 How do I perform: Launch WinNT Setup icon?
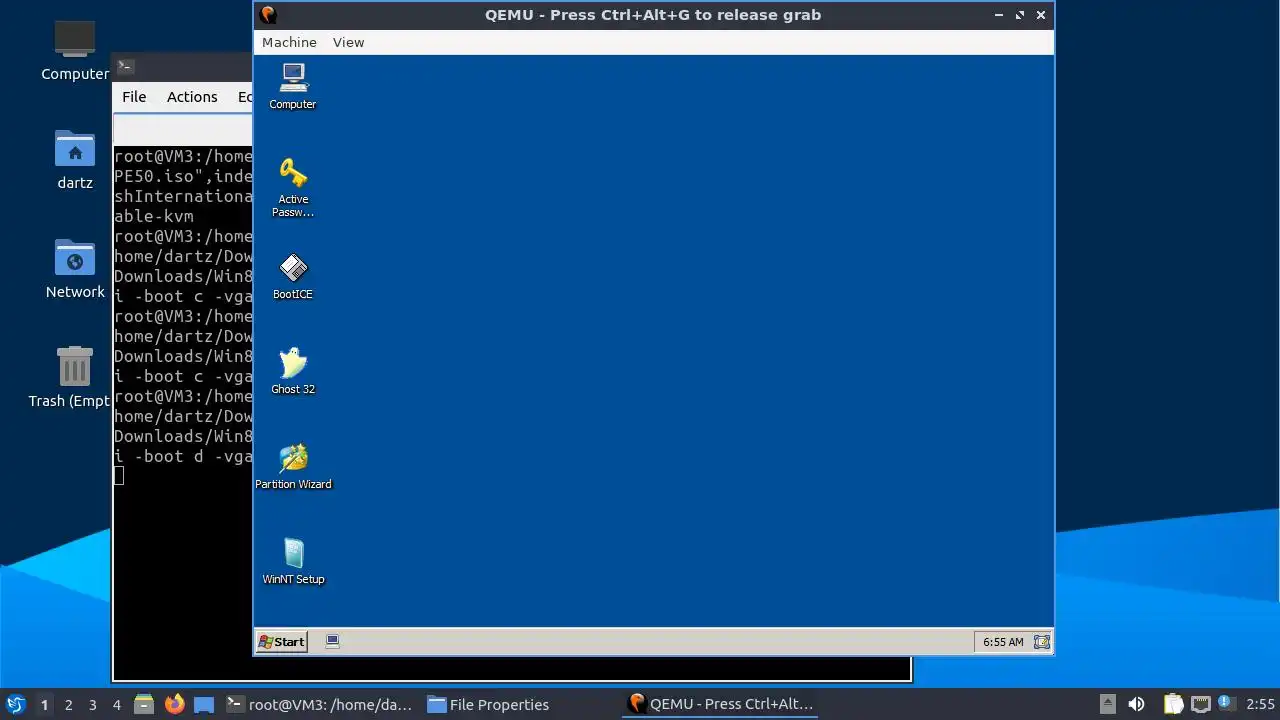(x=293, y=561)
